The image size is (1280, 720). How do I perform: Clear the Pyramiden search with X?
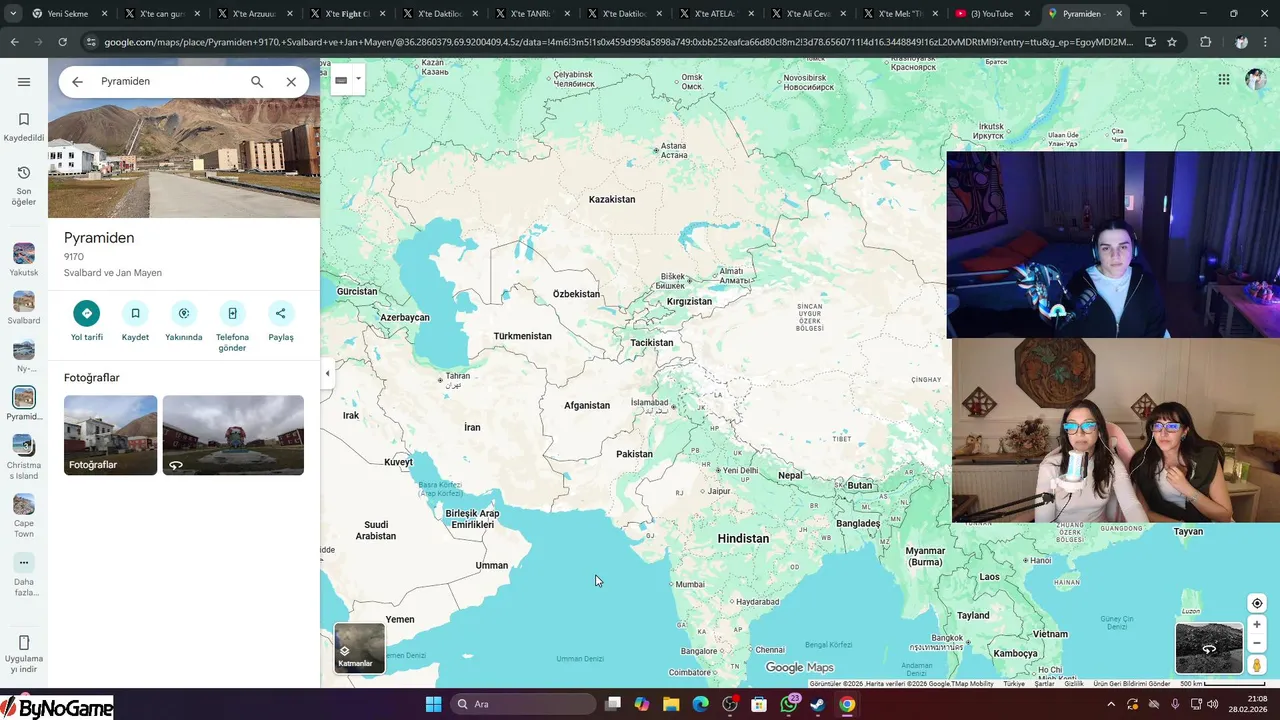(x=291, y=82)
